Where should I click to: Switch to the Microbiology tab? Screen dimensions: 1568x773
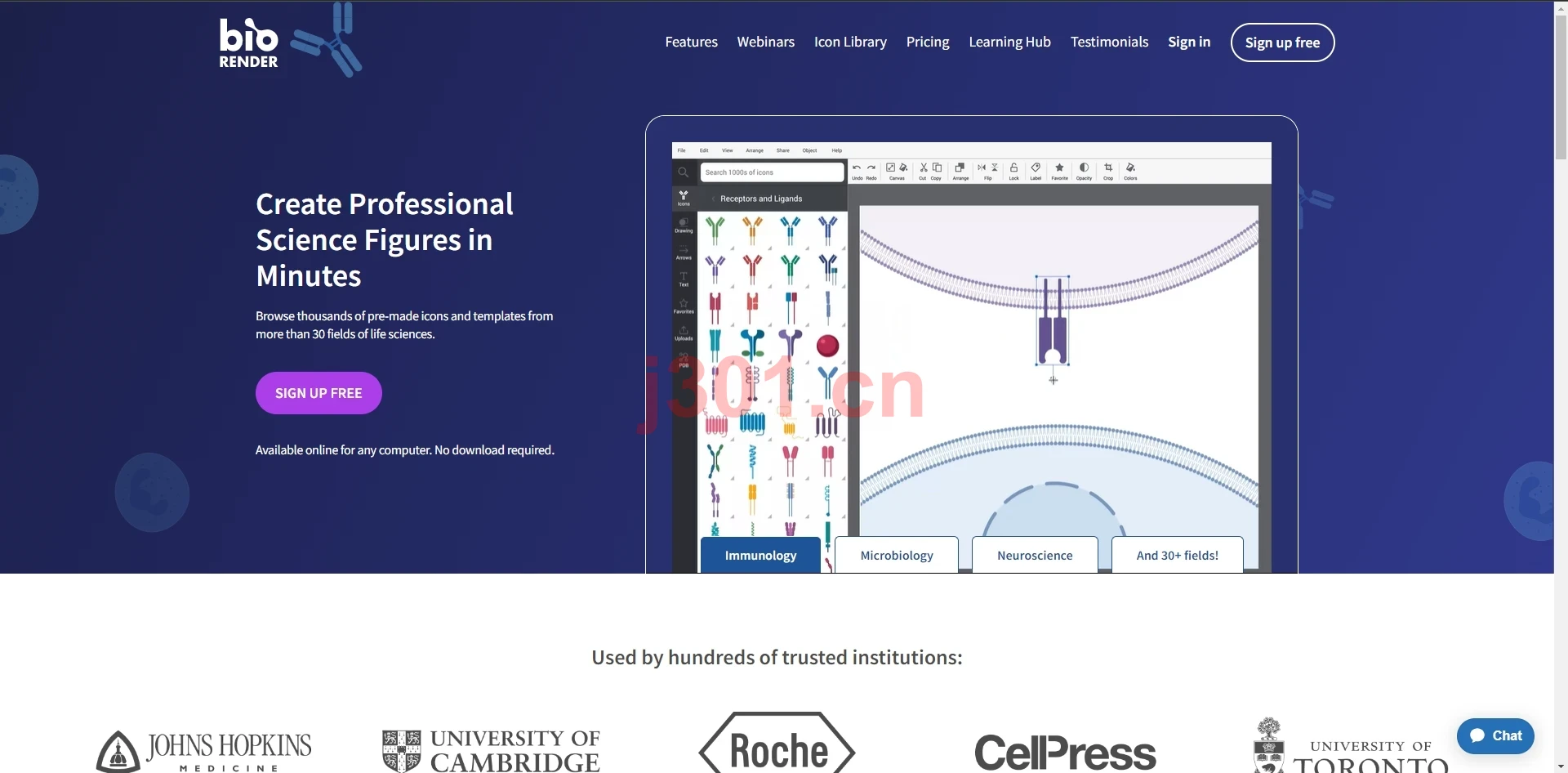coord(897,555)
